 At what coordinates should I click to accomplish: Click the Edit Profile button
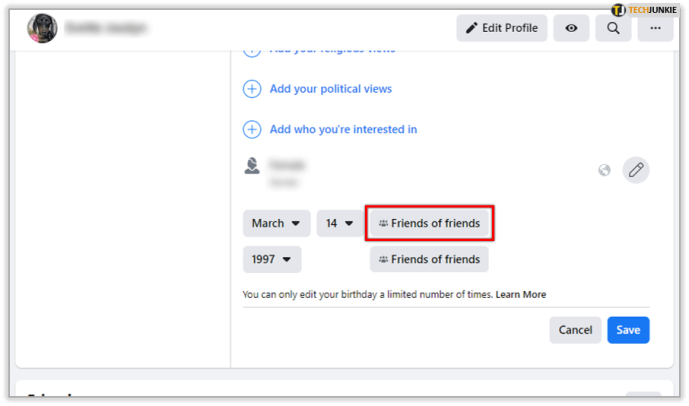click(502, 28)
